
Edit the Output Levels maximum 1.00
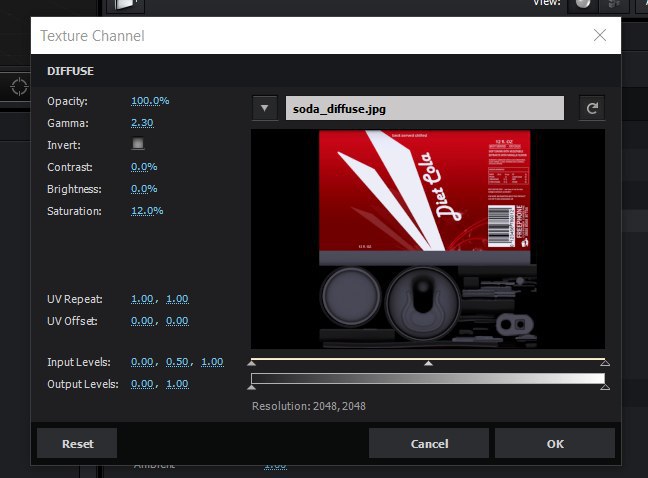pyautogui.click(x=177, y=384)
